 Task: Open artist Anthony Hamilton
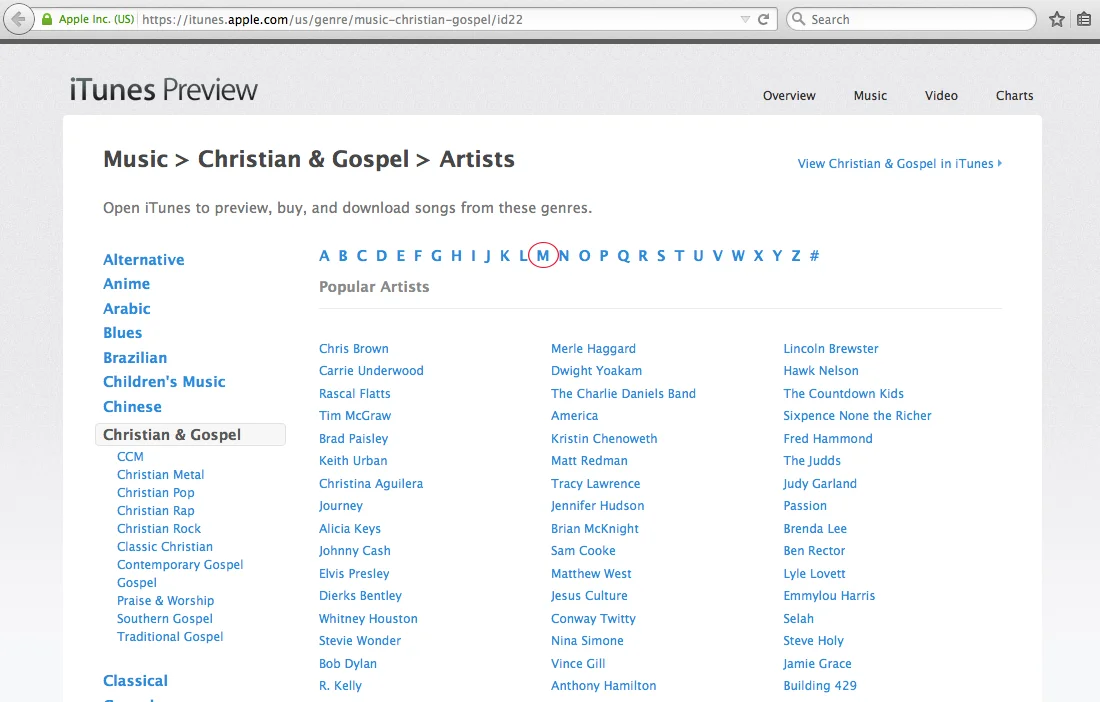pos(604,686)
